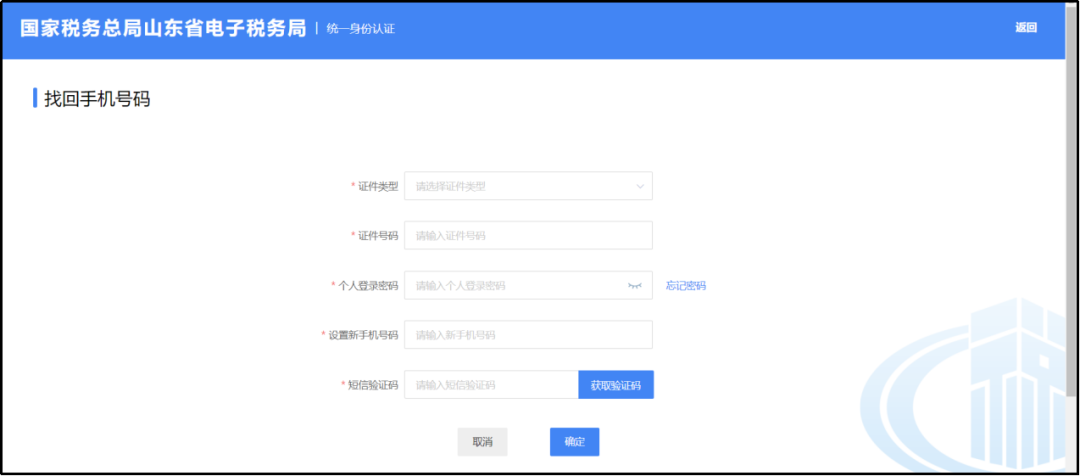Select the 设置新手机号码 input box

tap(528, 335)
